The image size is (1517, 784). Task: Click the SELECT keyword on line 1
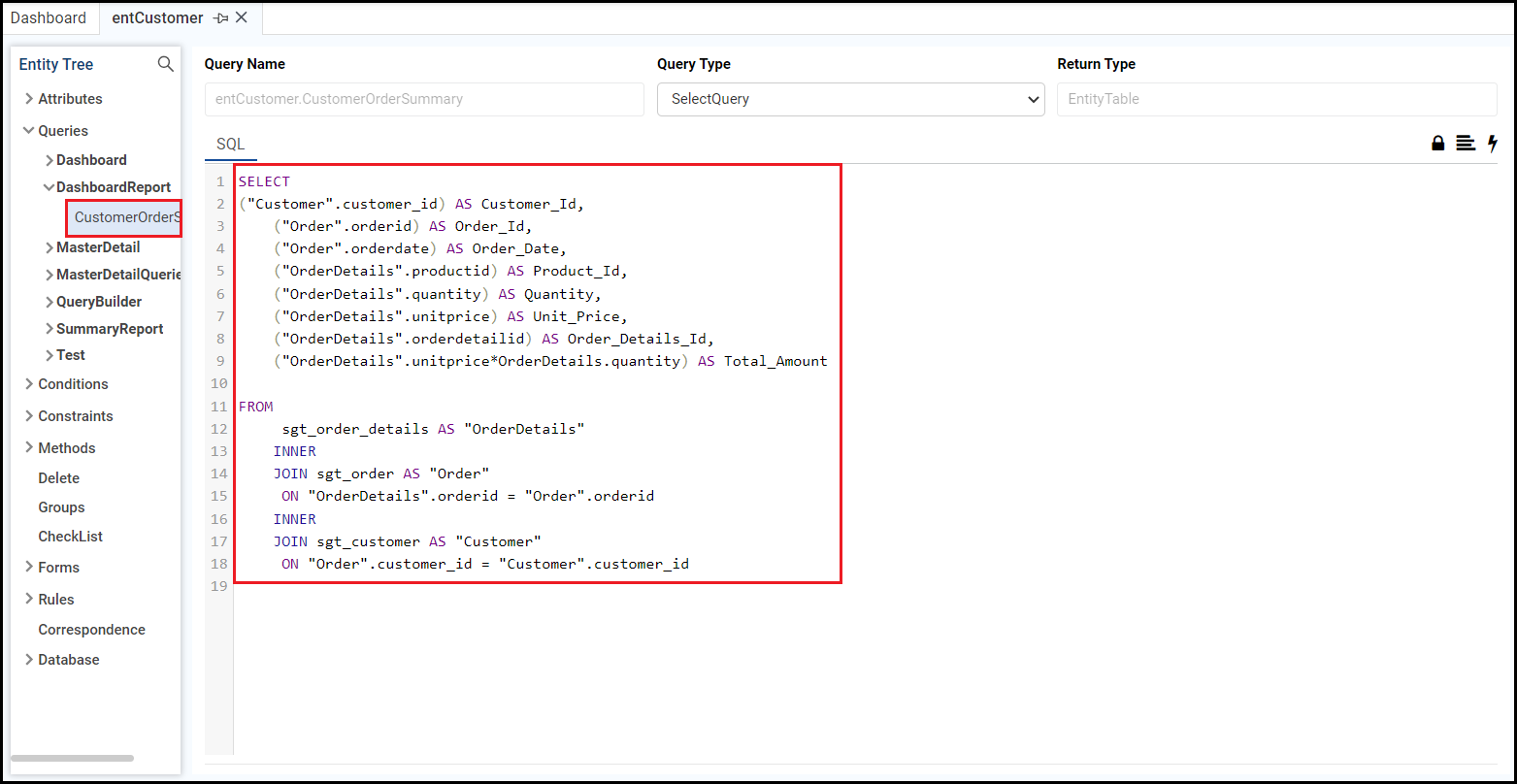click(264, 181)
